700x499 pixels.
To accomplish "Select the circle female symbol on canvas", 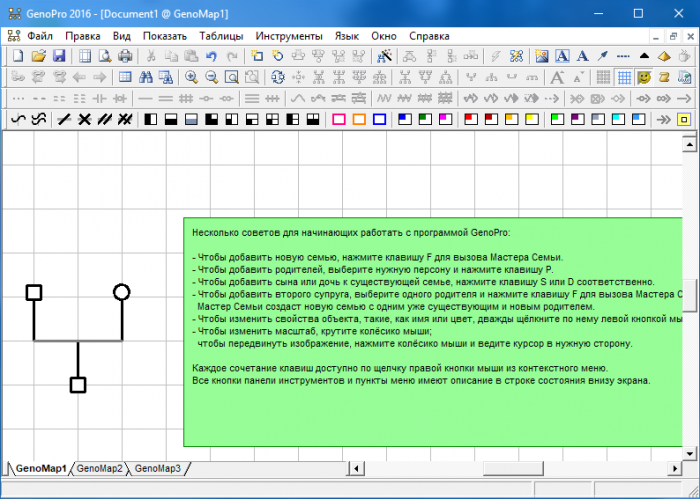I will pyautogui.click(x=121, y=292).
